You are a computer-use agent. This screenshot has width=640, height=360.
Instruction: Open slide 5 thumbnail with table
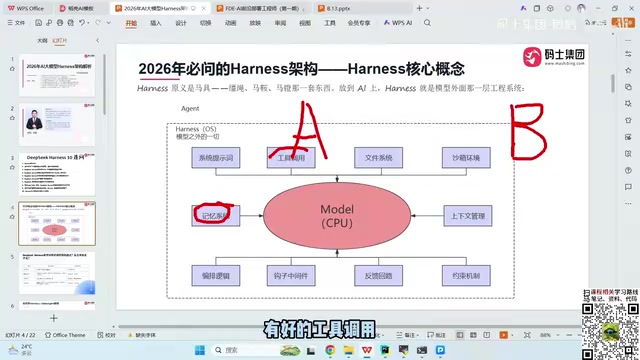[x=57, y=273]
